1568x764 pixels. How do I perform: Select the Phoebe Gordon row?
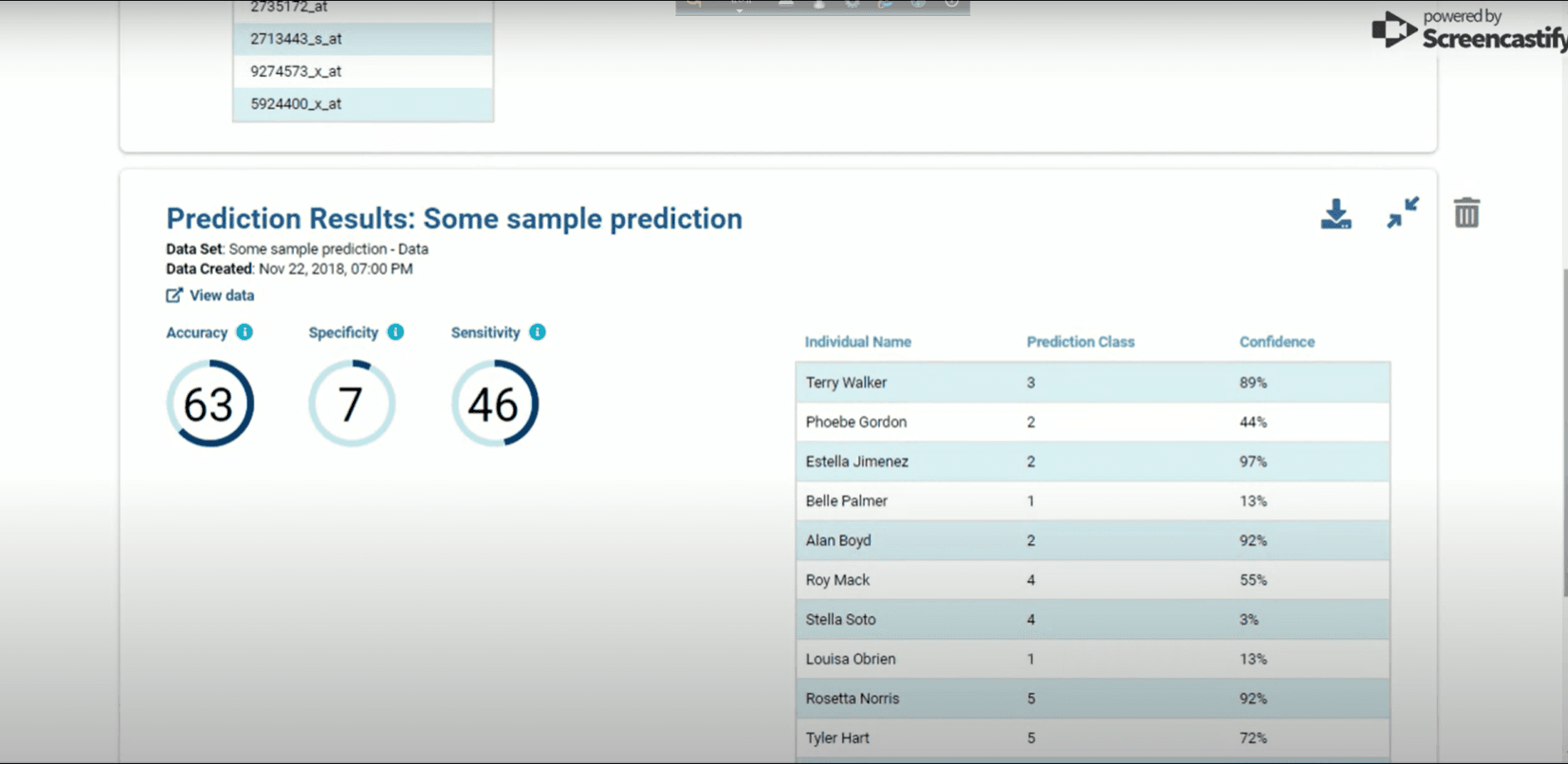(x=1093, y=422)
